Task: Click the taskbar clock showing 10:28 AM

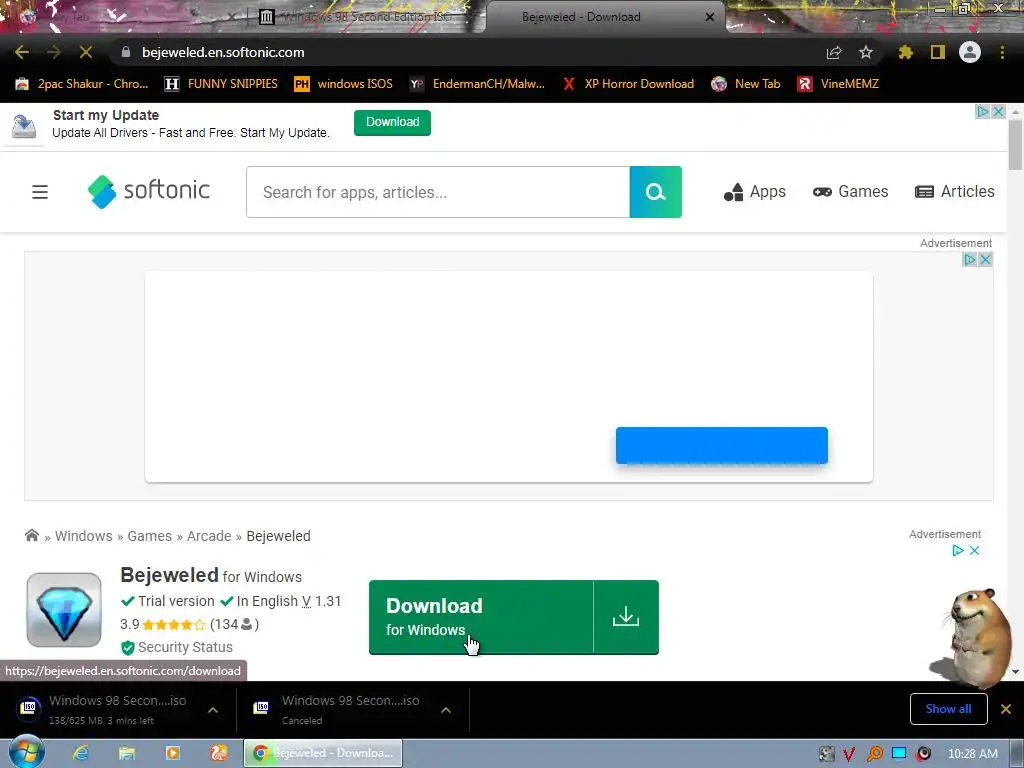Action: (x=972, y=754)
